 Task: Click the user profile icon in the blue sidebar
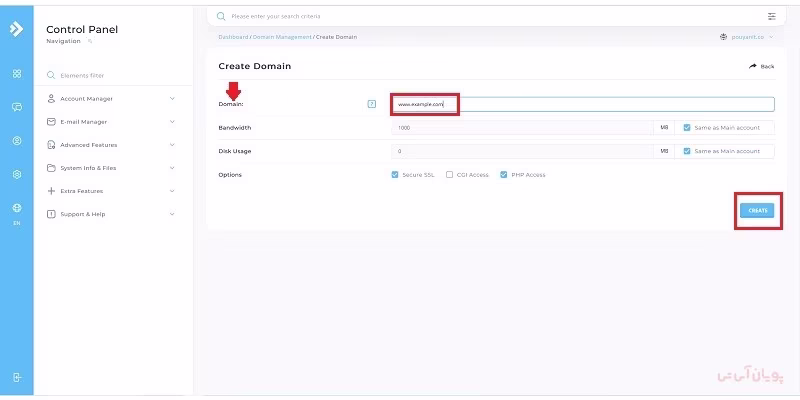tap(17, 140)
